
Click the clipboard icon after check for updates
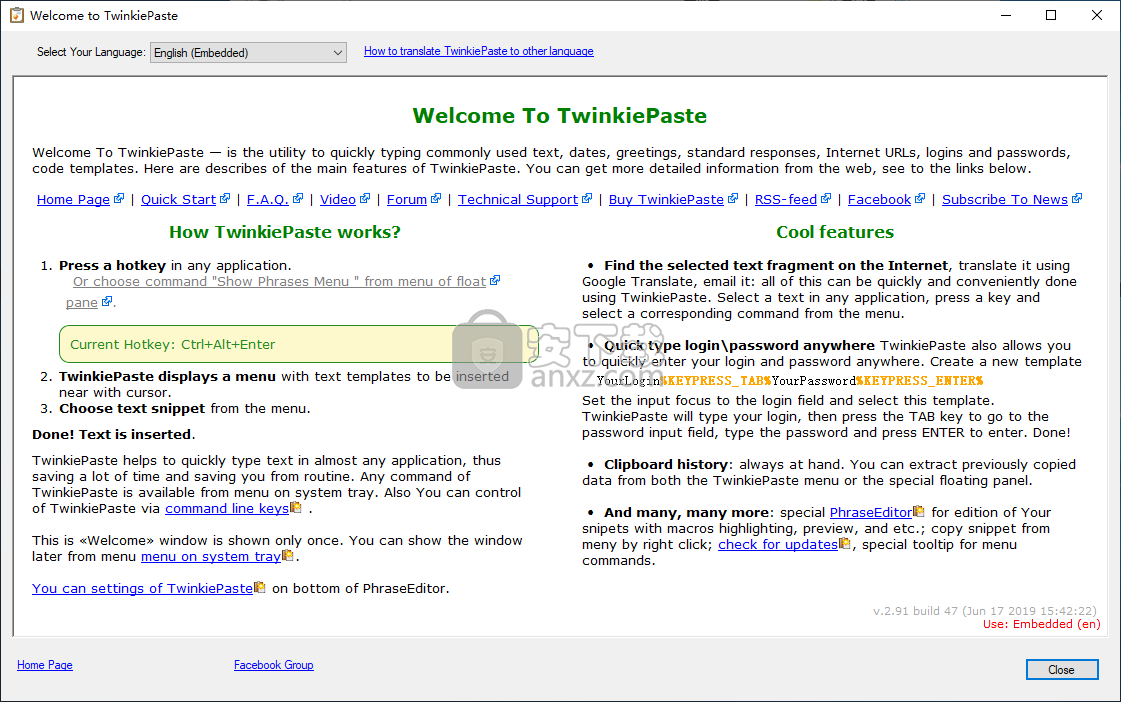(x=845, y=544)
